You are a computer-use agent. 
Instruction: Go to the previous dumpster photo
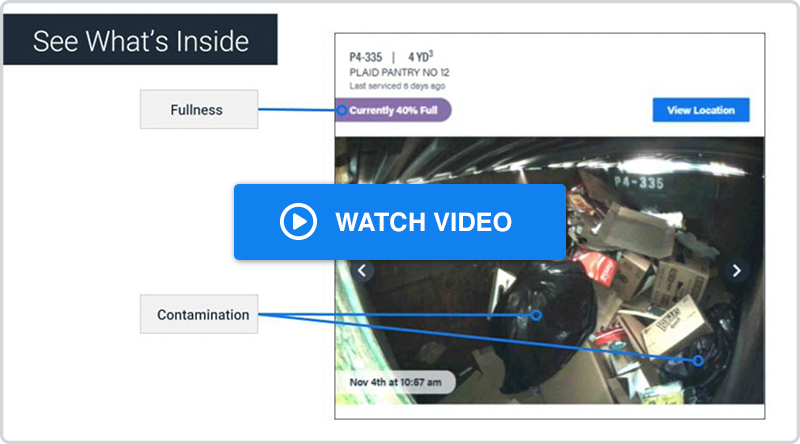363,271
